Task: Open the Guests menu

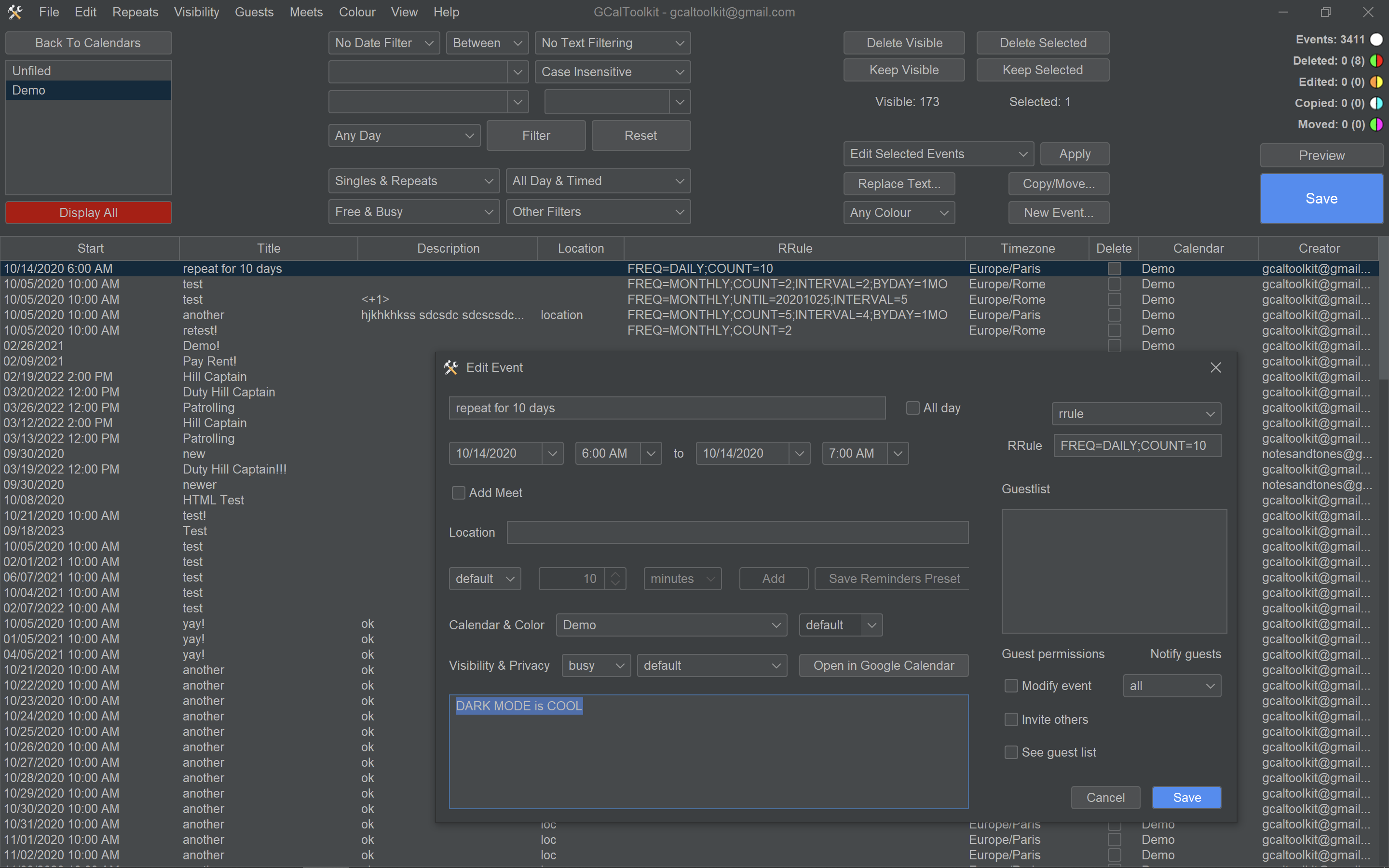Action: click(254, 12)
